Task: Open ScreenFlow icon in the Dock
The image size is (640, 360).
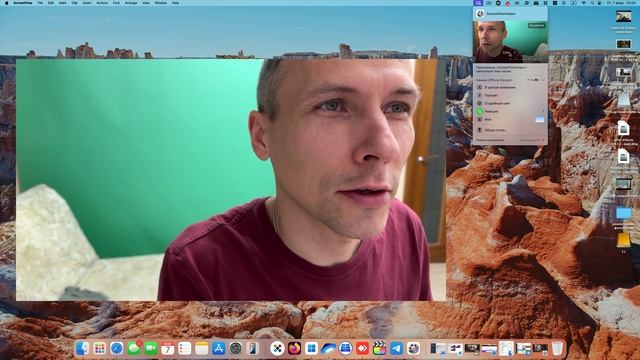Action: pos(413,348)
